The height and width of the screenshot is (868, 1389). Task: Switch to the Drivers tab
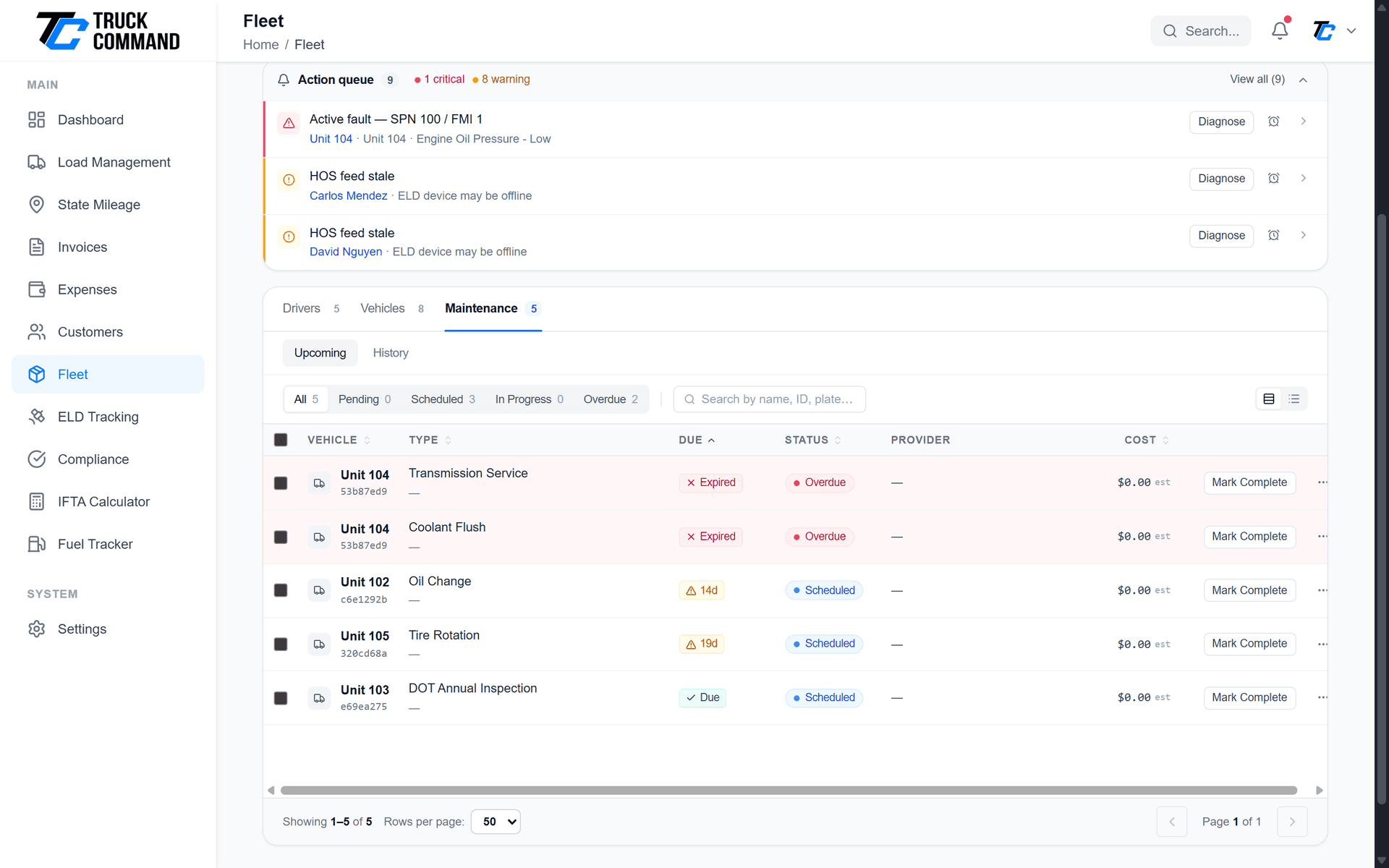coord(311,309)
